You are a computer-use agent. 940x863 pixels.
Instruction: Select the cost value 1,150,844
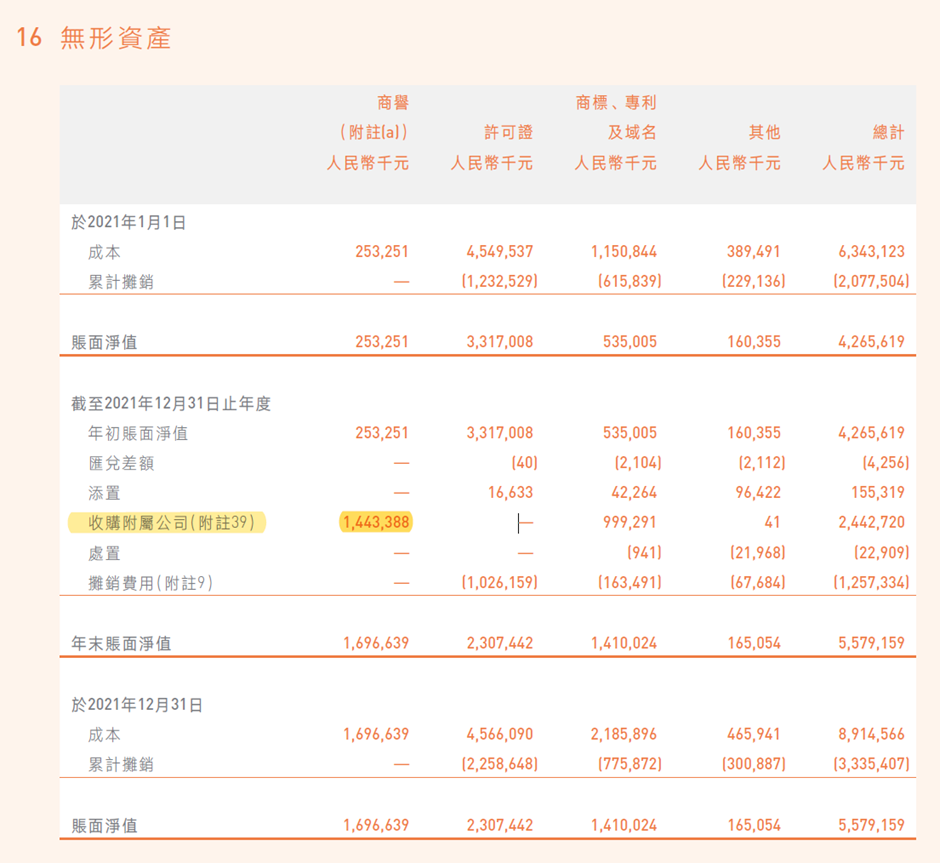(x=624, y=251)
